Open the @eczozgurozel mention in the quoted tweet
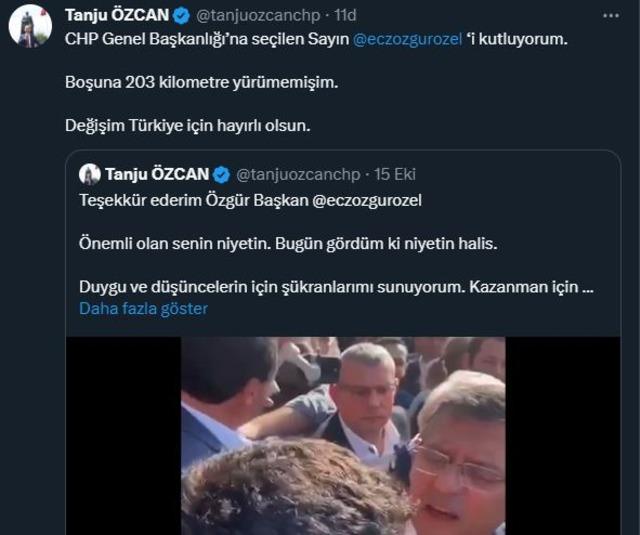The image size is (640, 535). point(367,200)
